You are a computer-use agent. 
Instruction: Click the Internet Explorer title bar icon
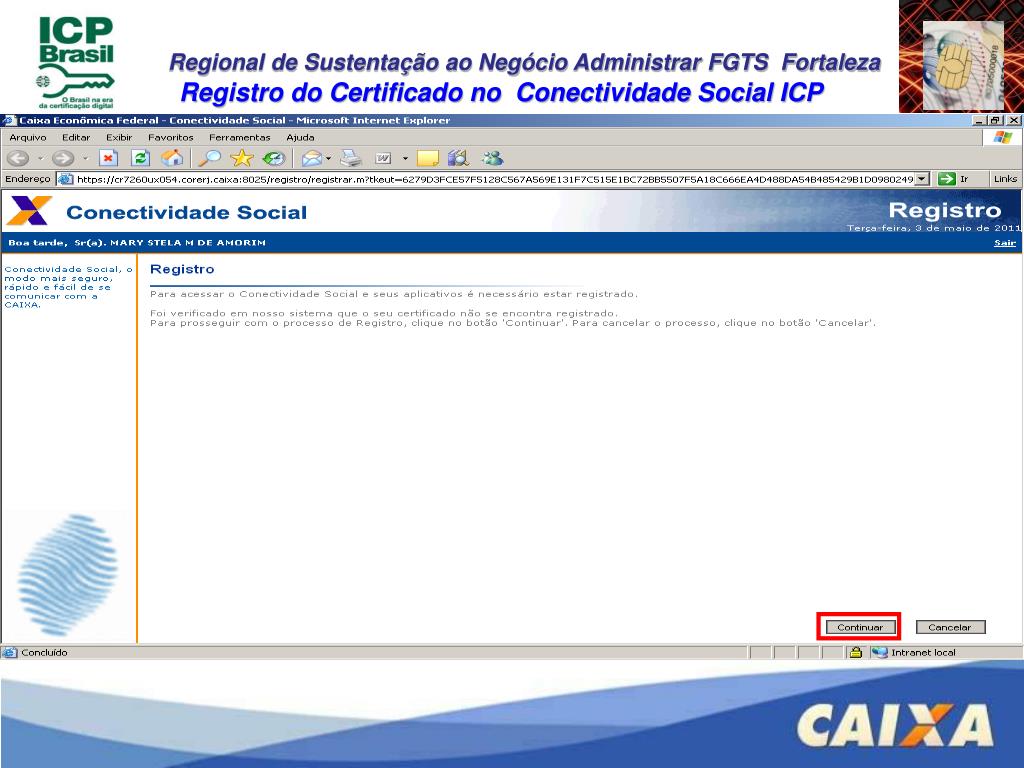(x=8, y=120)
